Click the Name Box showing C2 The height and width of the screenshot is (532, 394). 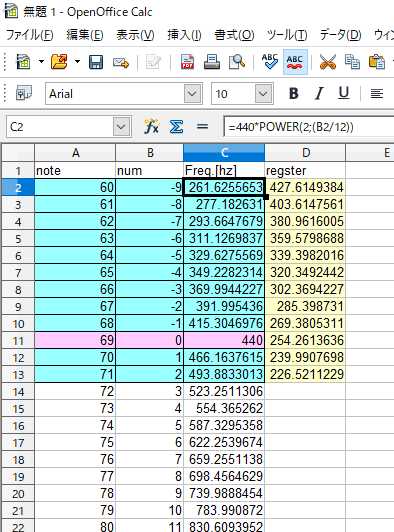pos(60,127)
